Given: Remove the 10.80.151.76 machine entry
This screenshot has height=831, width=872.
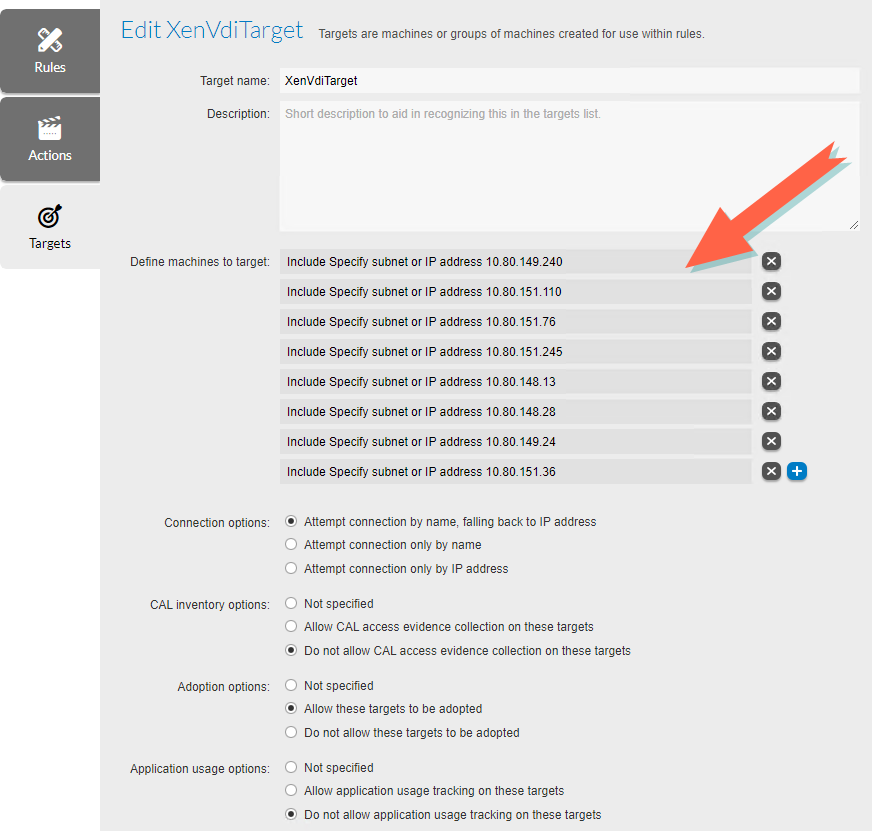Looking at the screenshot, I should tap(770, 321).
